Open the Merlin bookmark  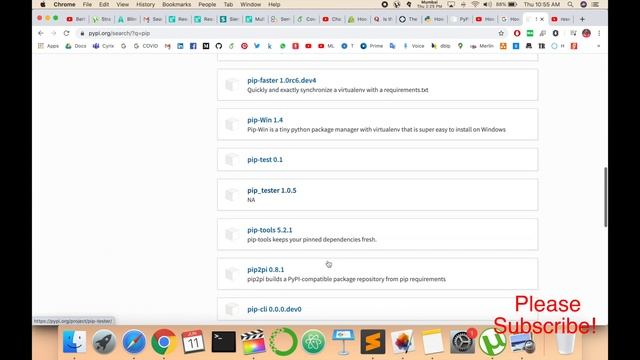tap(482, 46)
